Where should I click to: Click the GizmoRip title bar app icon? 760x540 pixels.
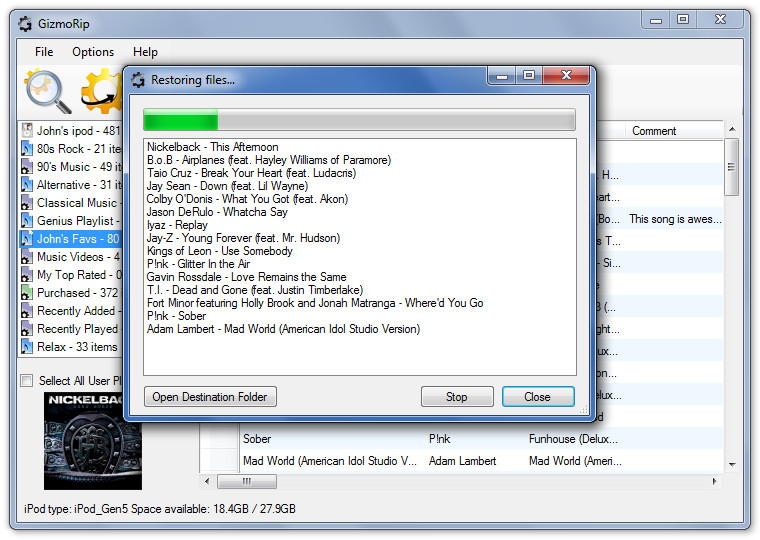(x=25, y=24)
